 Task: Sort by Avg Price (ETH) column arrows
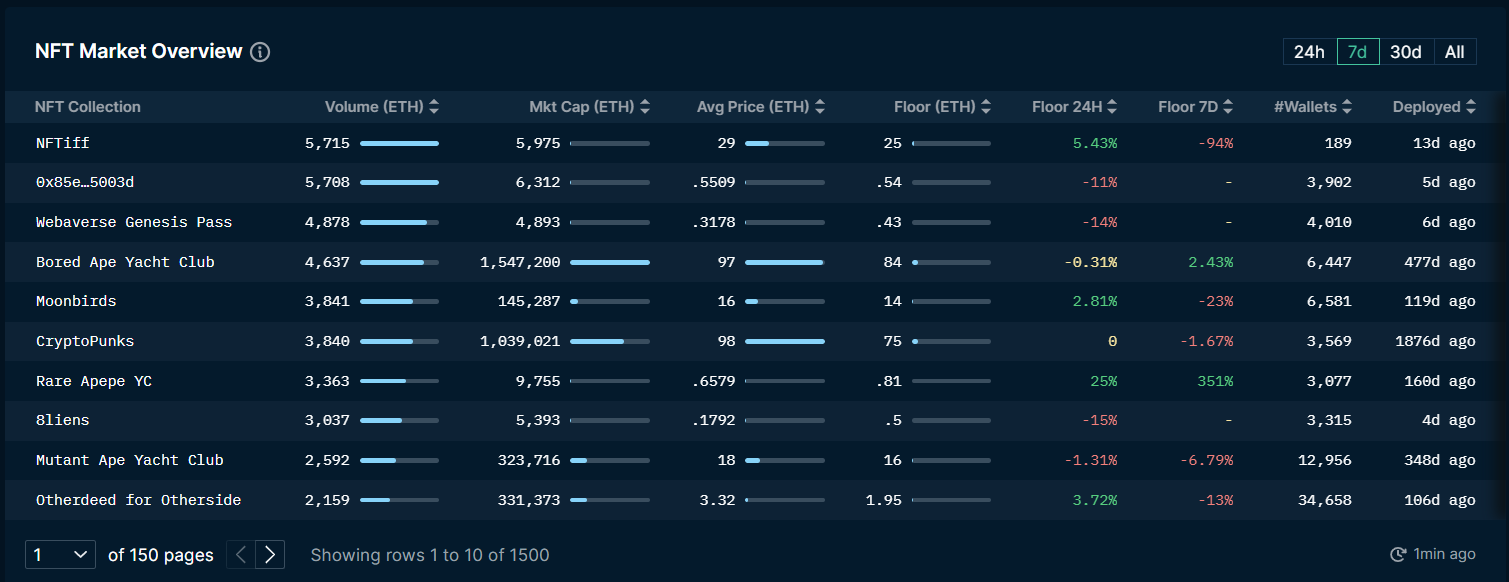coord(820,107)
